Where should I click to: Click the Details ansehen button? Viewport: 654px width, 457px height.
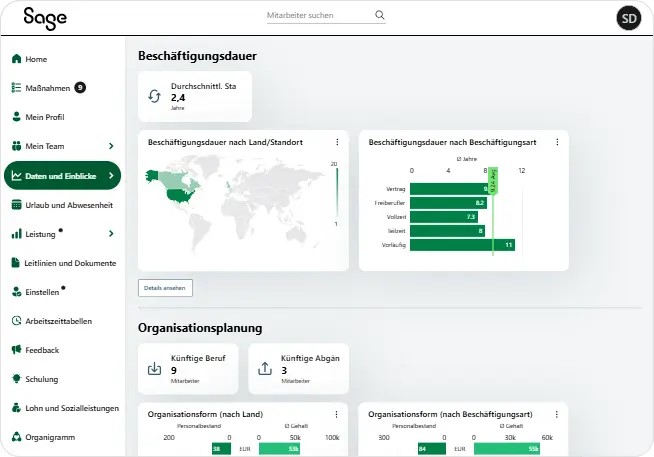(165, 288)
